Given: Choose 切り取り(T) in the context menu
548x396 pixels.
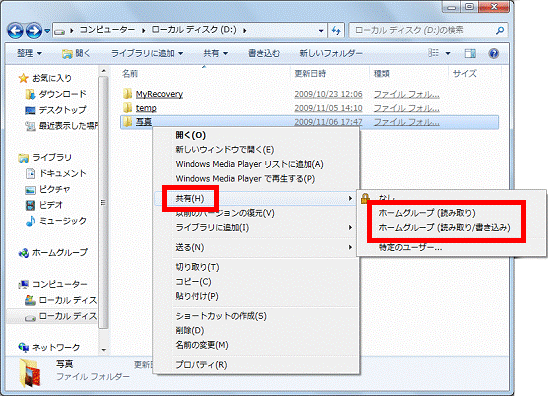Looking at the screenshot, I should tap(257, 267).
